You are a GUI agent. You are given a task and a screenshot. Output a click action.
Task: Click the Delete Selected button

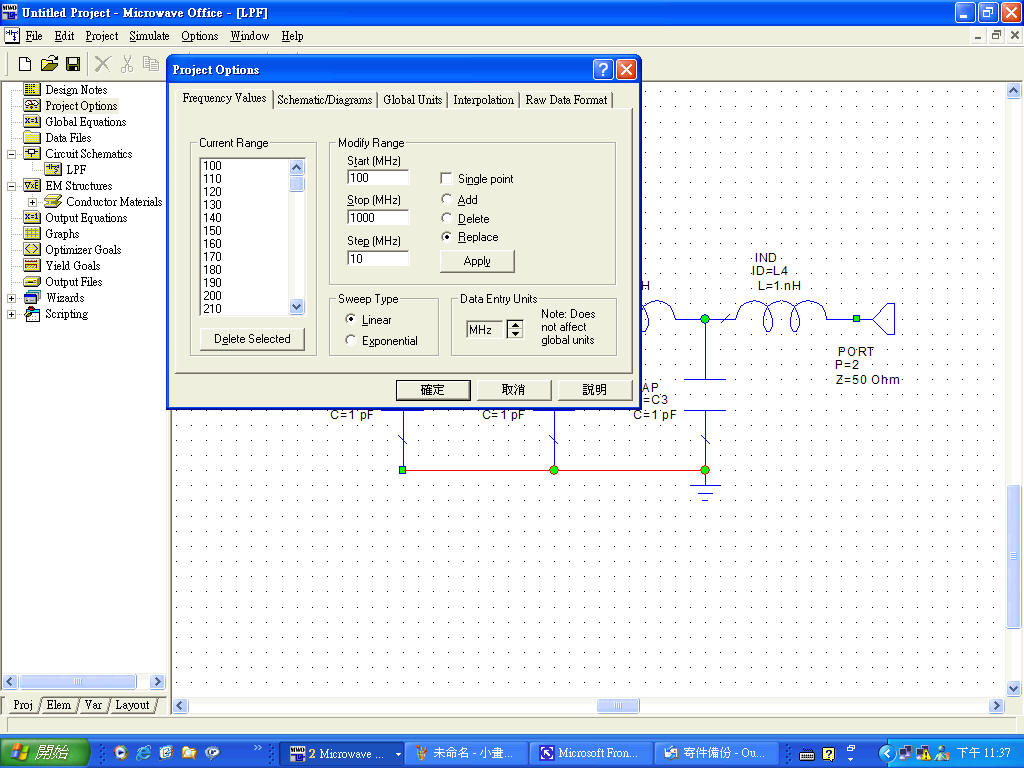click(252, 339)
